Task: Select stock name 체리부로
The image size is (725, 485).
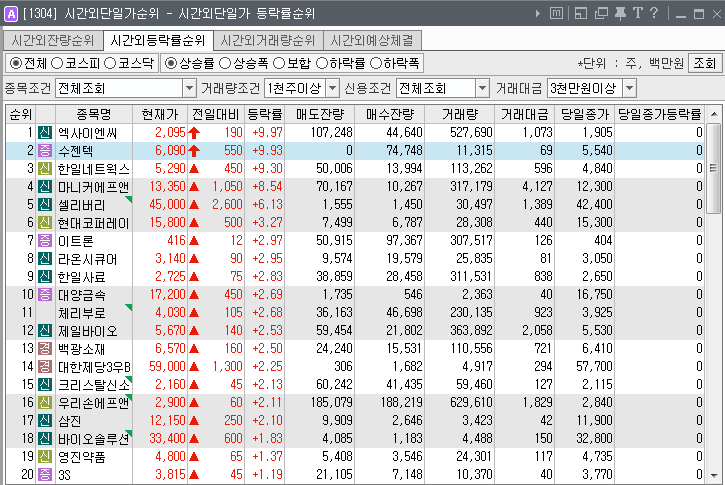Action: coord(82,313)
